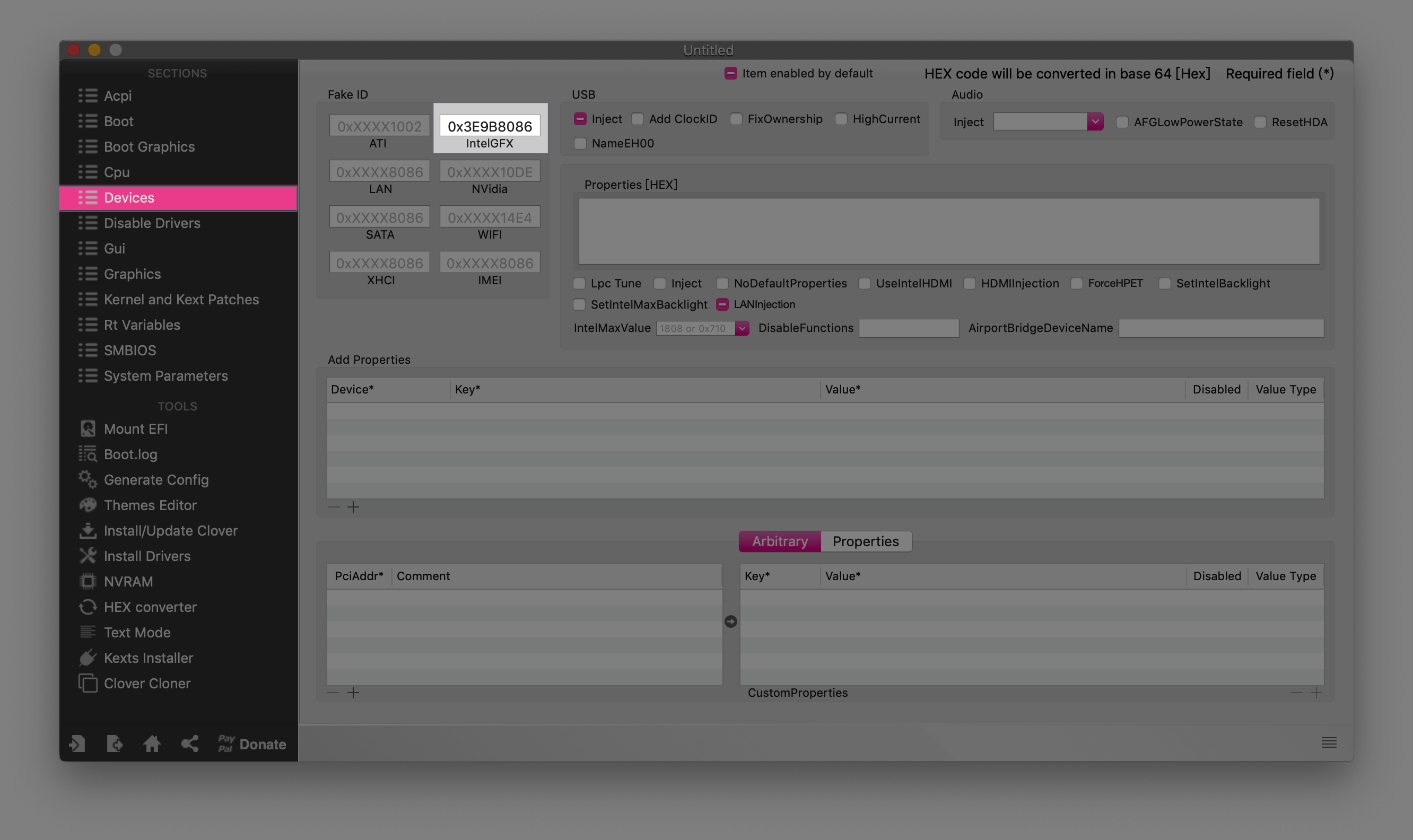Click the list menu icon at bottom right

coord(1329,742)
